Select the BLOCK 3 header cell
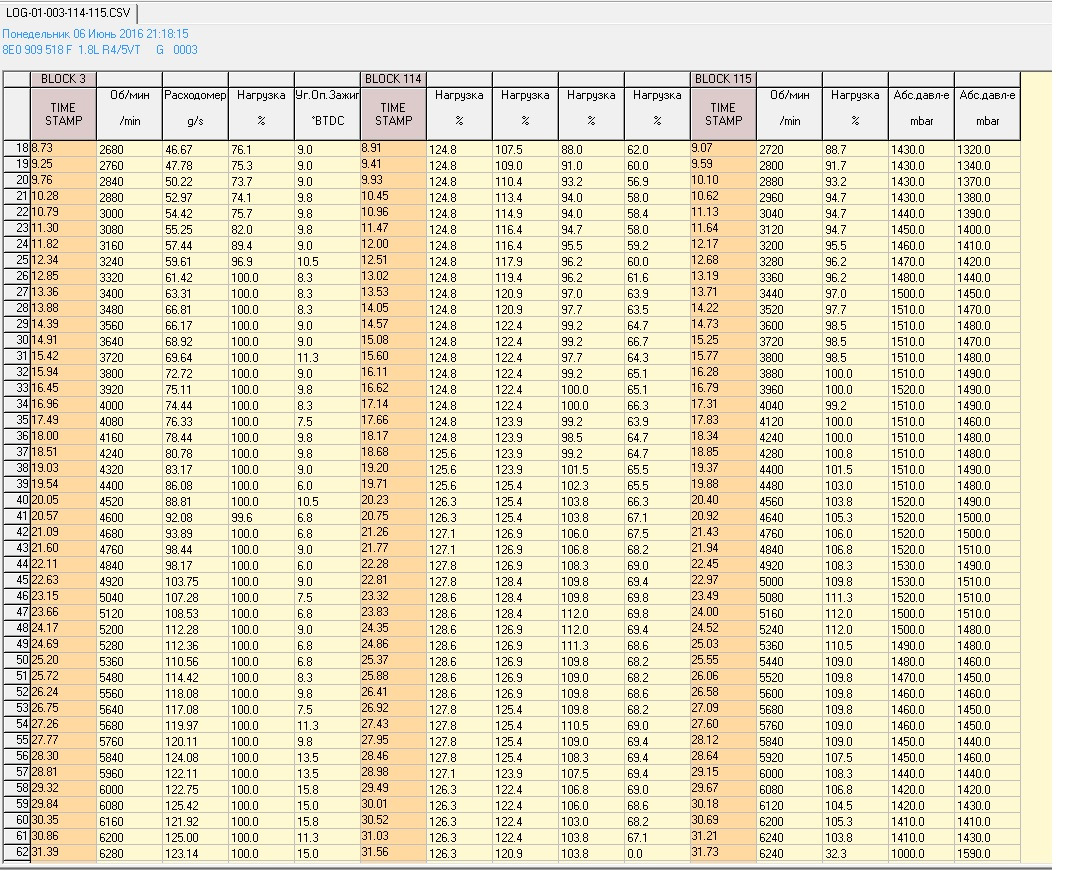Image resolution: width=1066 pixels, height=871 pixels. tap(63, 79)
